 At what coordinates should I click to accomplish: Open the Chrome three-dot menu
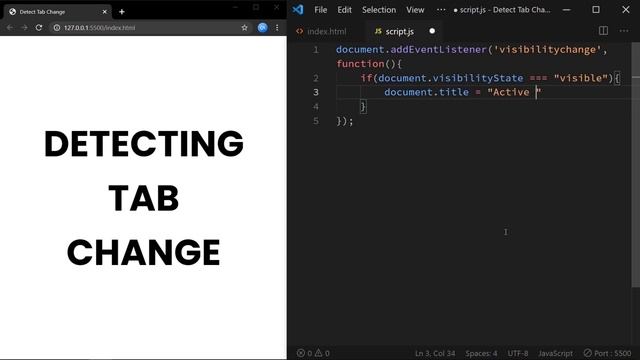coord(277,27)
